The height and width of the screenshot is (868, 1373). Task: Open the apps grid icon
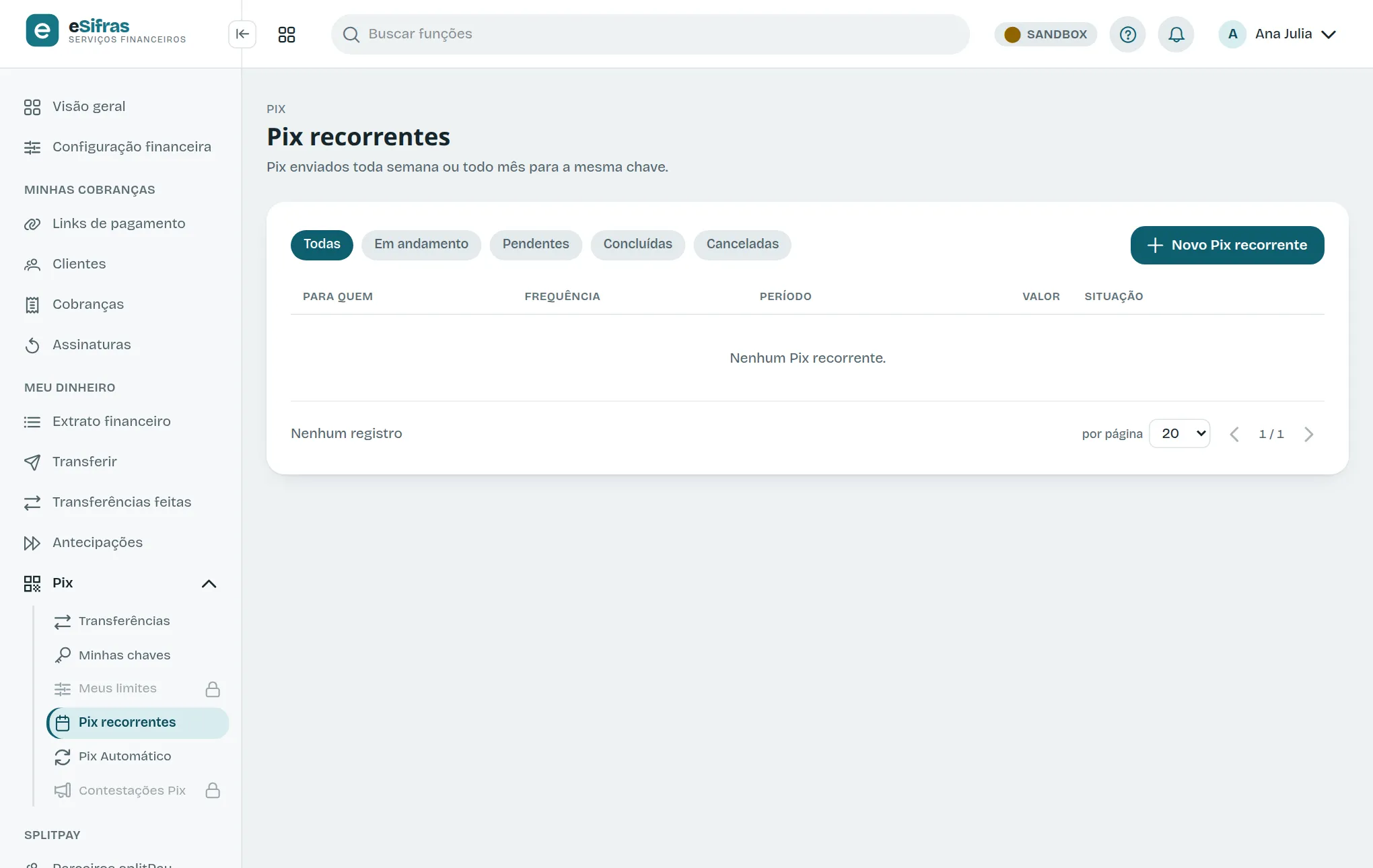(x=287, y=34)
